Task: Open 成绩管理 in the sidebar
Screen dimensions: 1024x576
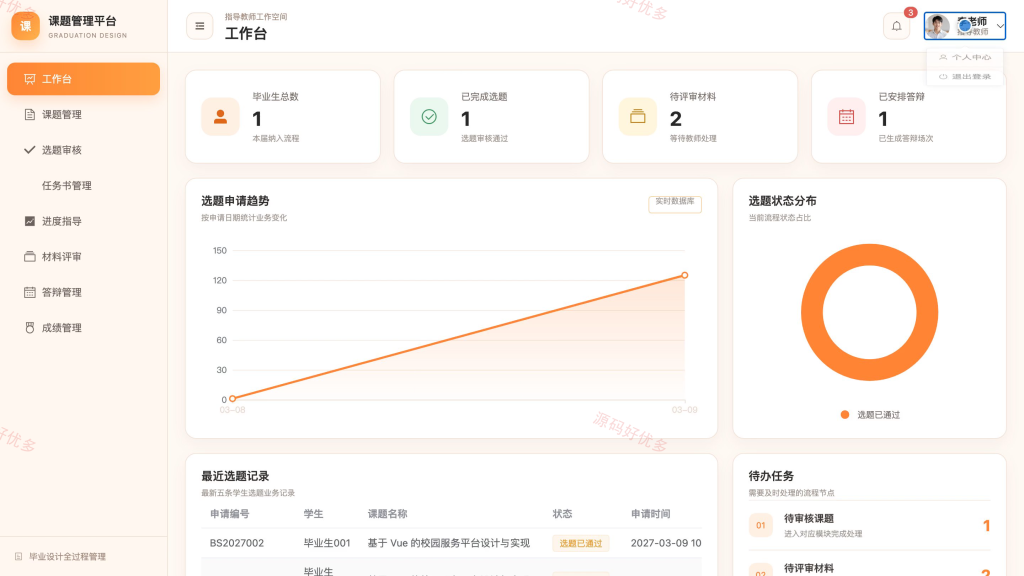Action: (x=84, y=328)
